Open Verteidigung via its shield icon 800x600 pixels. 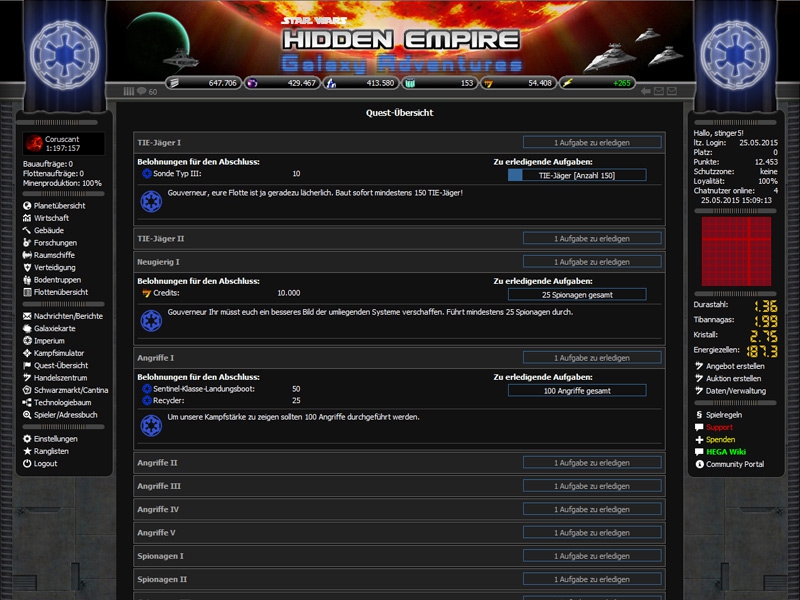(x=27, y=267)
